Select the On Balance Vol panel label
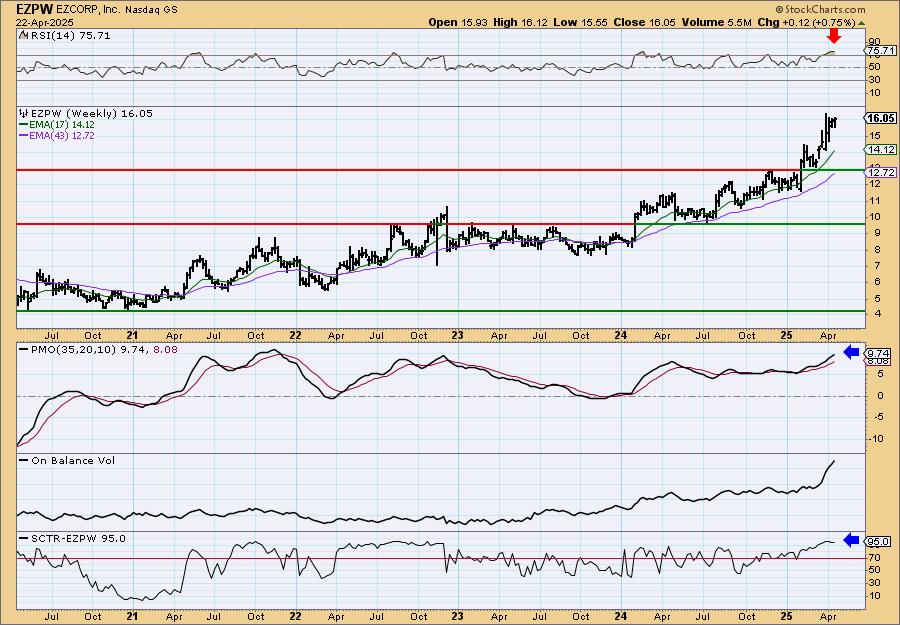 (x=73, y=460)
